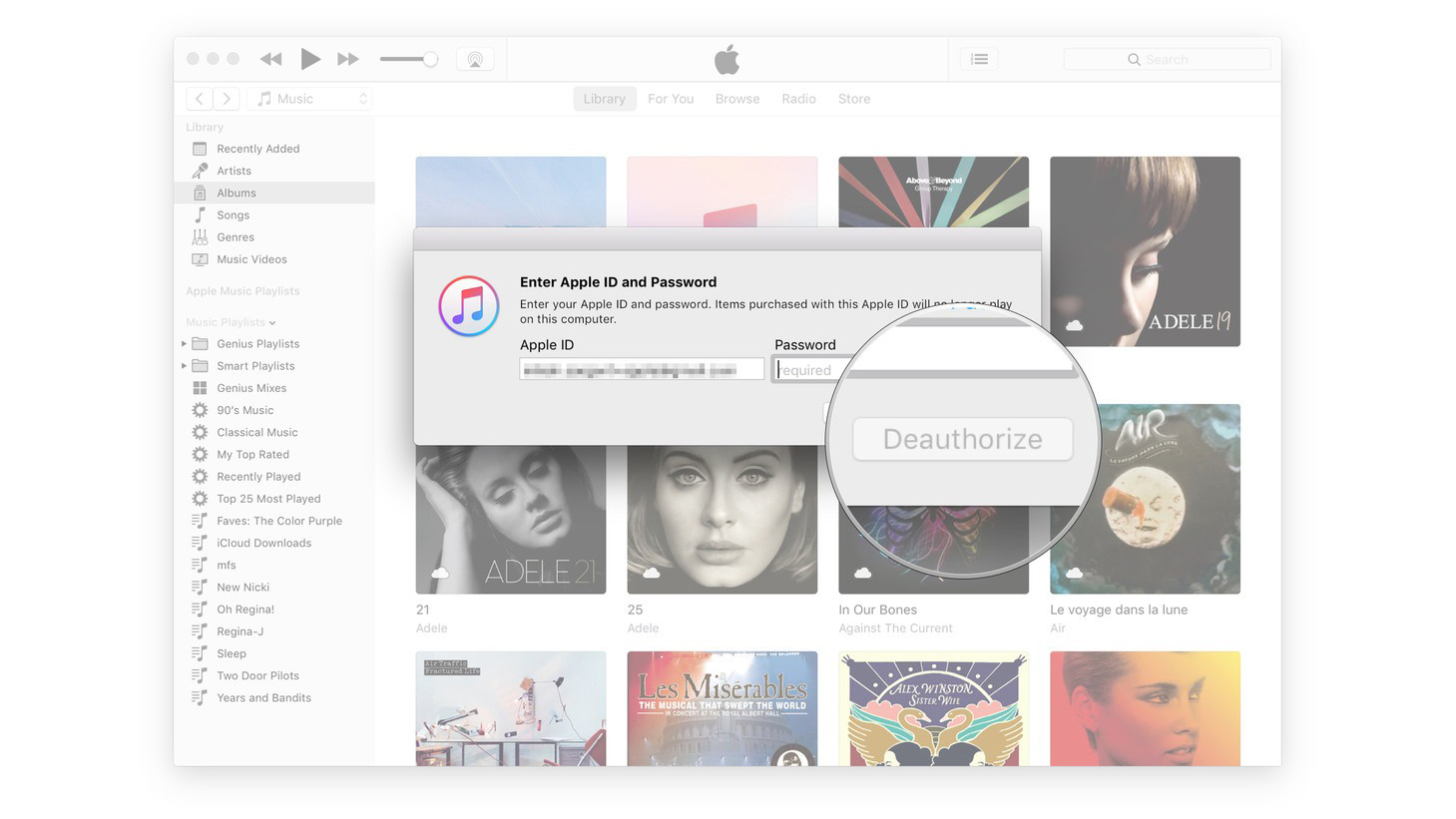
Task: Click the Albums sidebar icon
Action: pyautogui.click(x=200, y=193)
